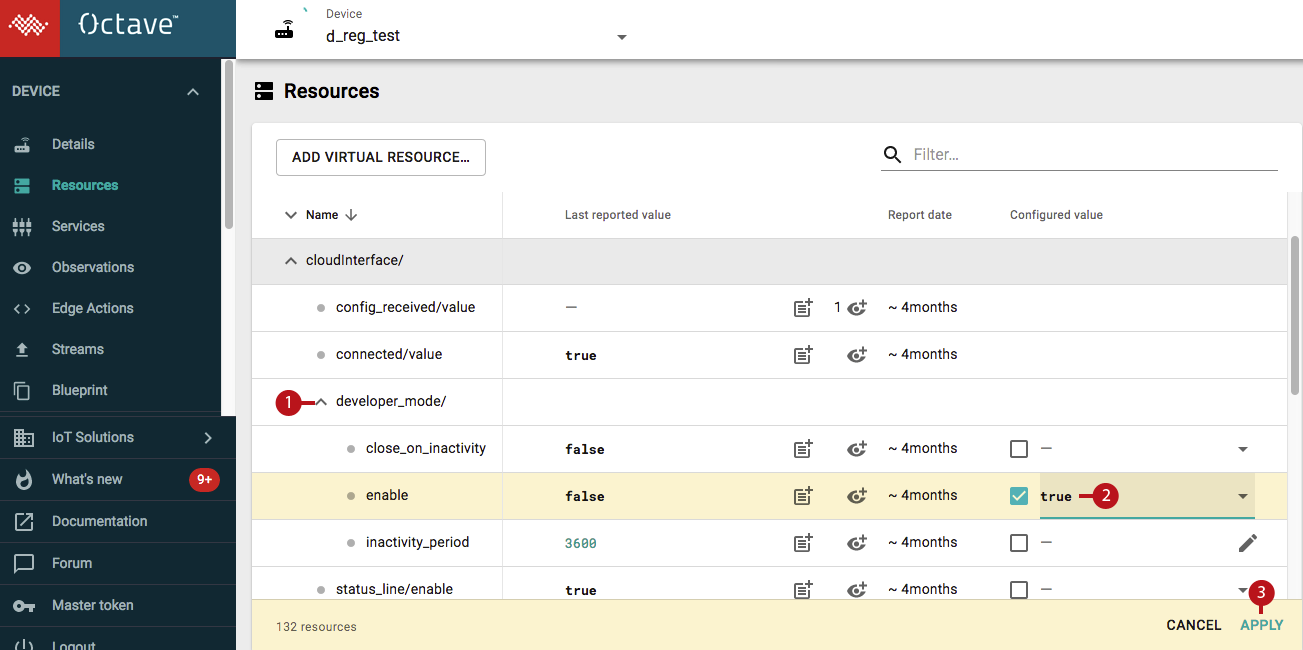Click Add Virtual Resource button
Screen dimensions: 1303x650
[381, 157]
